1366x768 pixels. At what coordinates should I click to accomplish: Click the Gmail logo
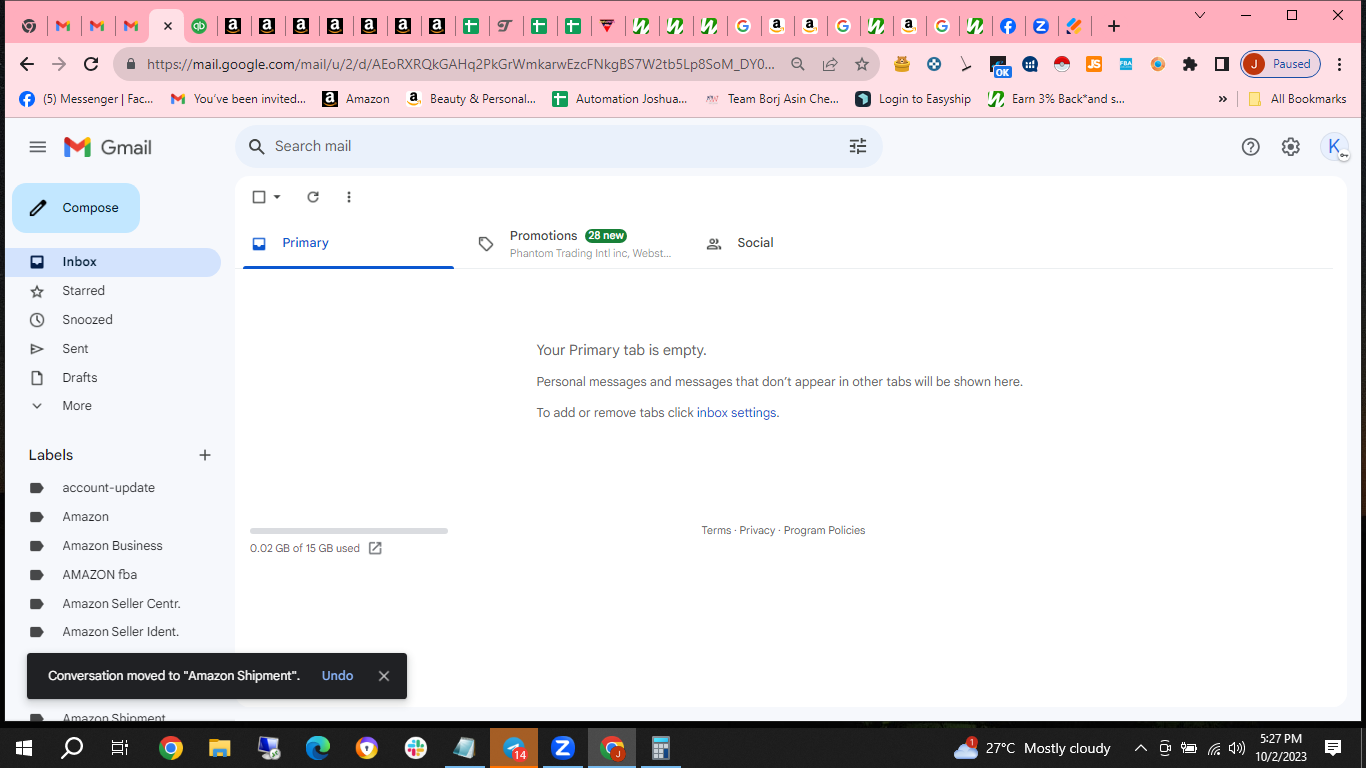pyautogui.click(x=108, y=147)
